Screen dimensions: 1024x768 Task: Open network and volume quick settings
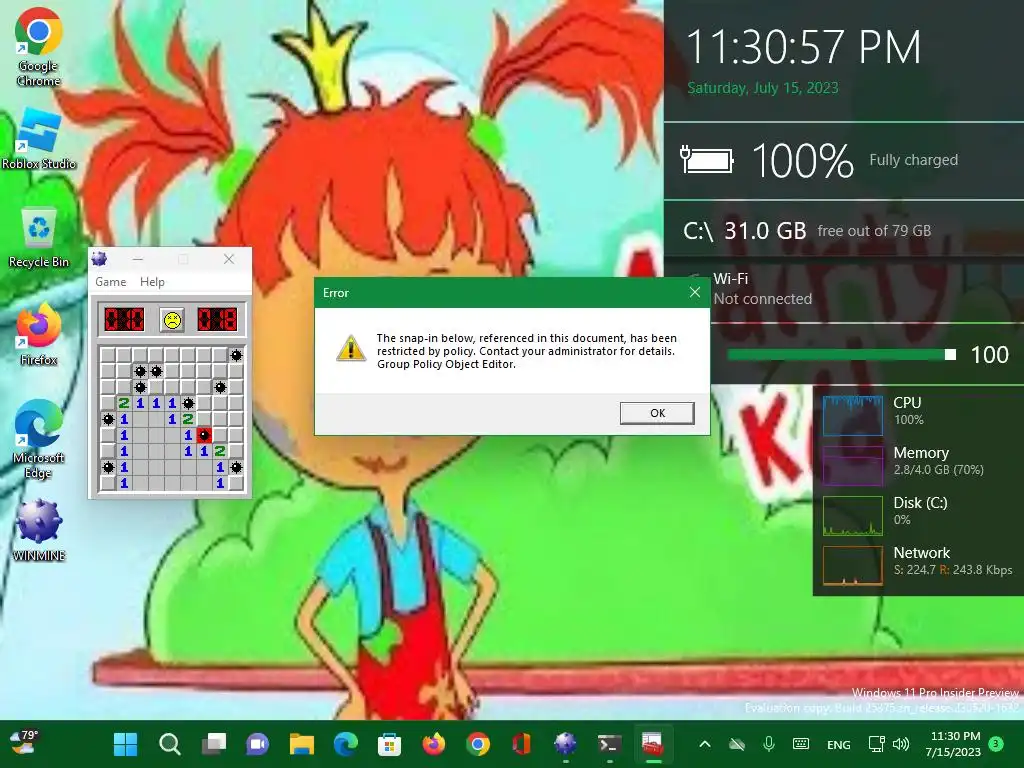point(888,744)
